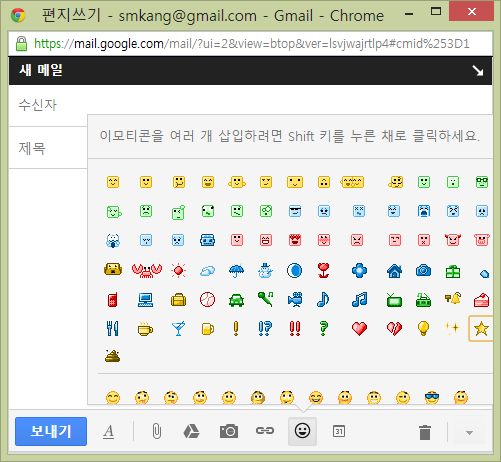Insert the blue cloud emoticon
The image size is (501, 462).
click(207, 271)
